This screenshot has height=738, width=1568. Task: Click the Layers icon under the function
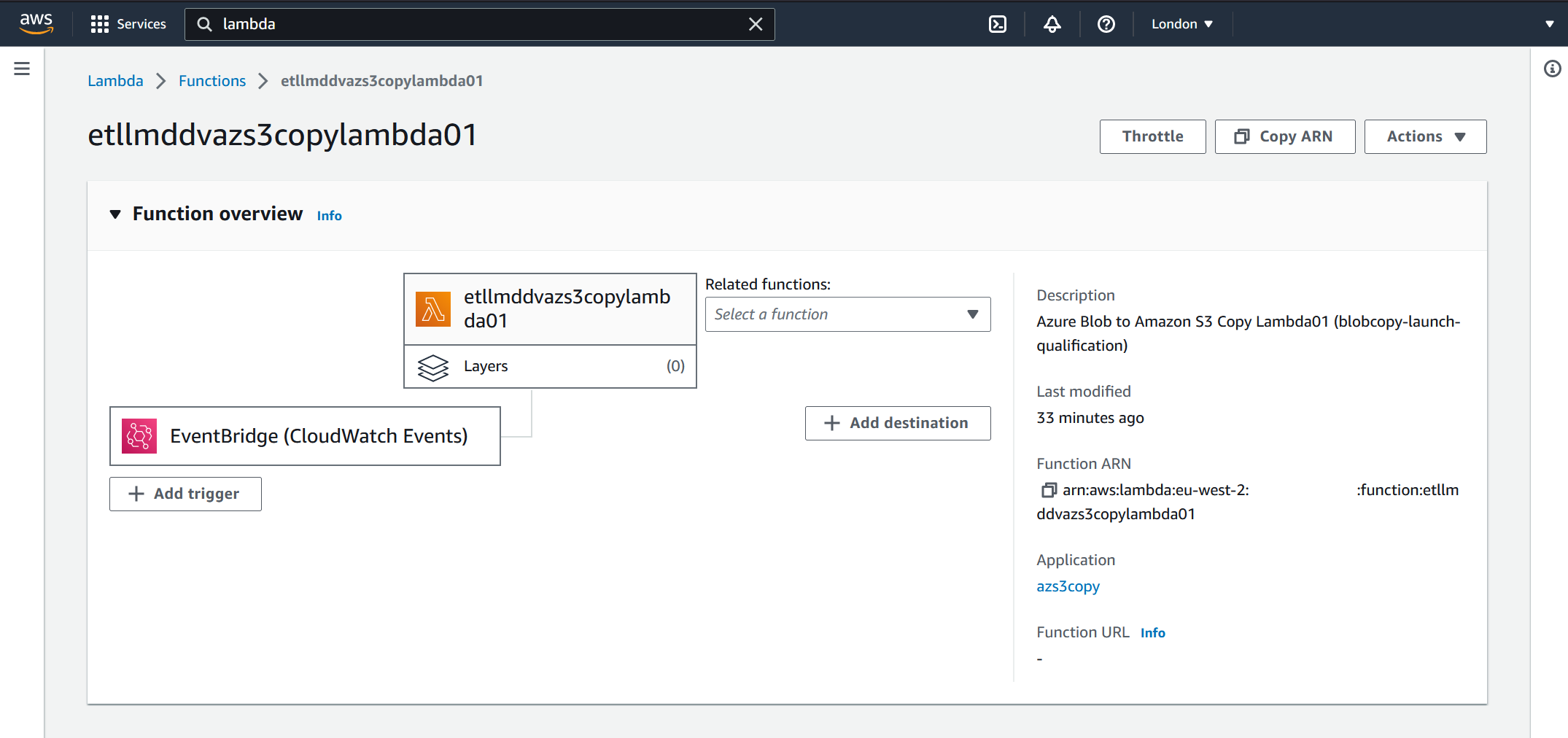[x=434, y=367]
